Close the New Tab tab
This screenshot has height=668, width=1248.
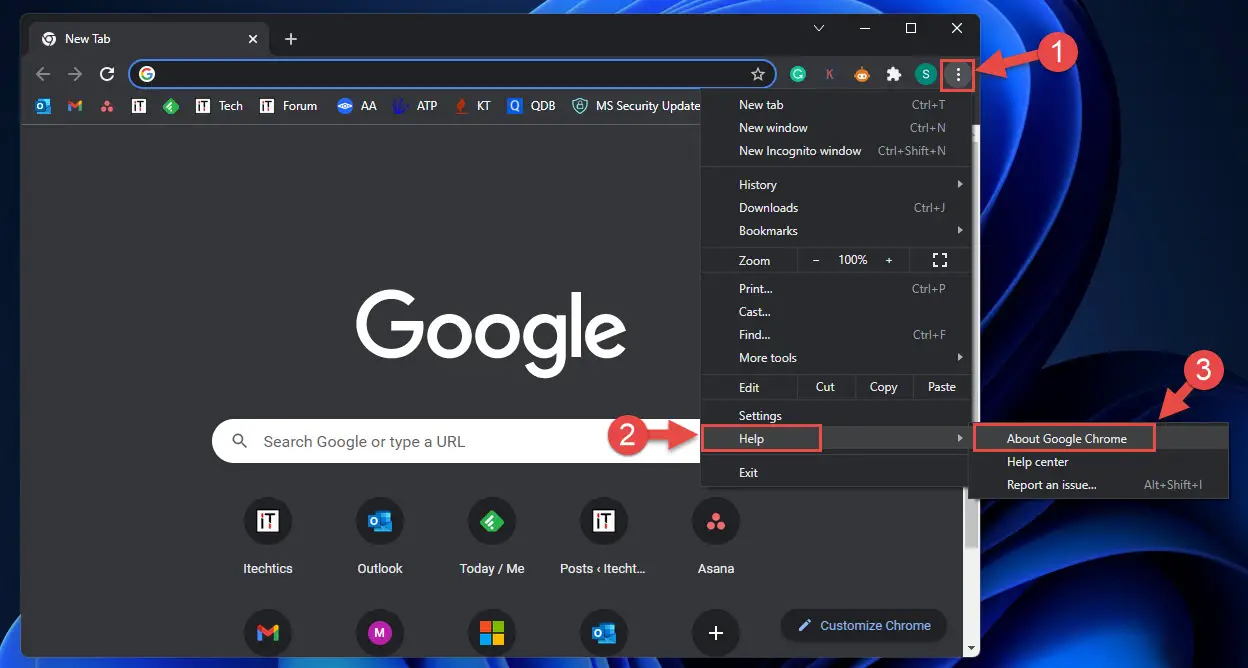tap(253, 39)
